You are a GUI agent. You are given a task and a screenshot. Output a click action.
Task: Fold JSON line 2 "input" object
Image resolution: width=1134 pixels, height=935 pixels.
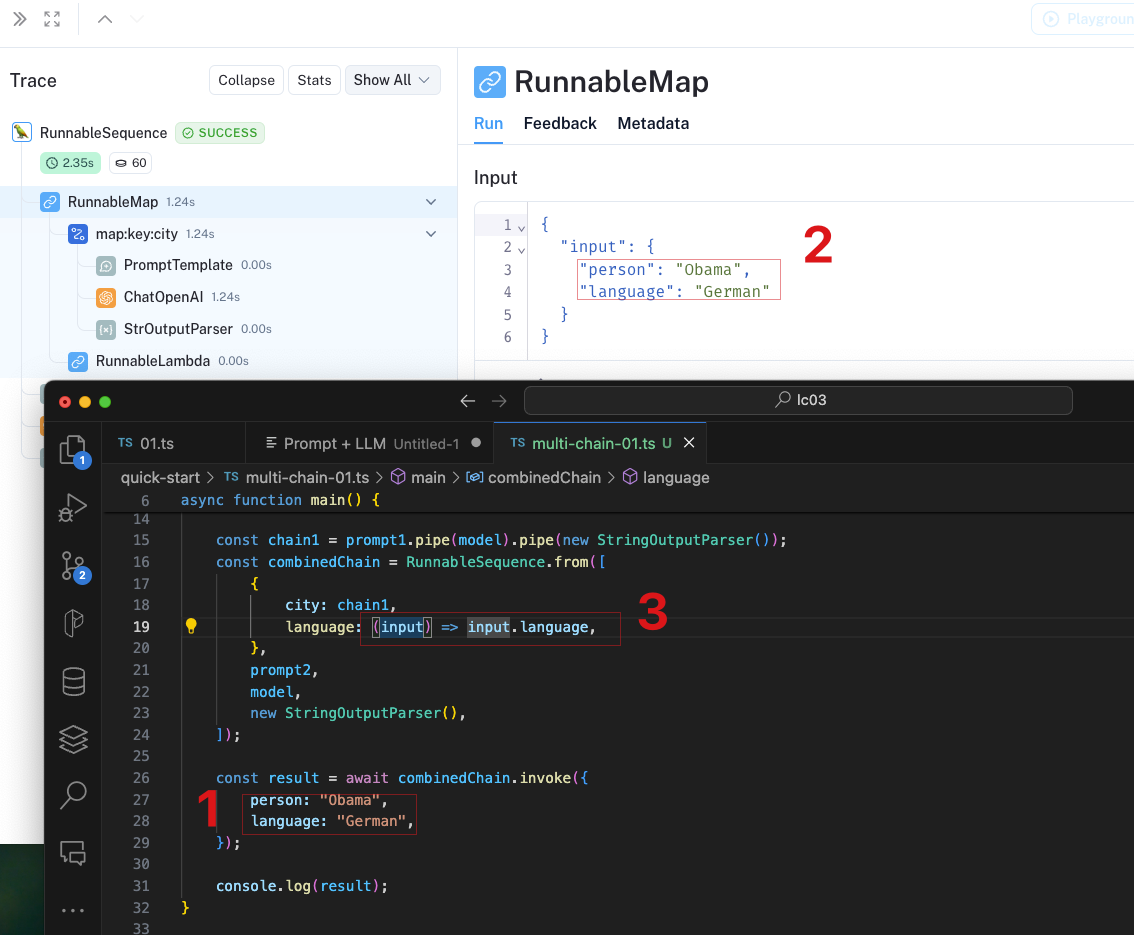pos(521,250)
